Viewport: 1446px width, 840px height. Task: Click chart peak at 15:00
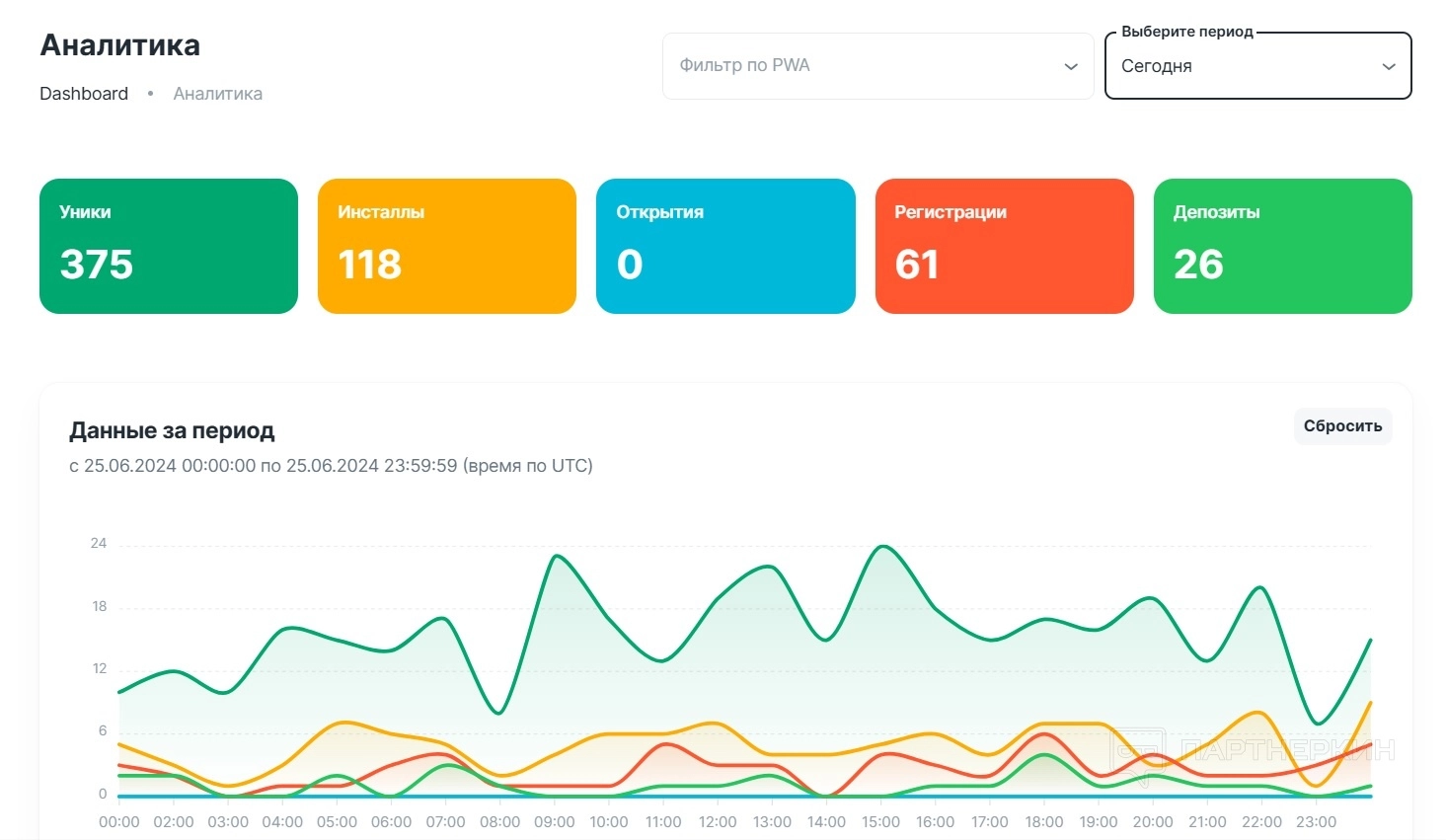[881, 547]
